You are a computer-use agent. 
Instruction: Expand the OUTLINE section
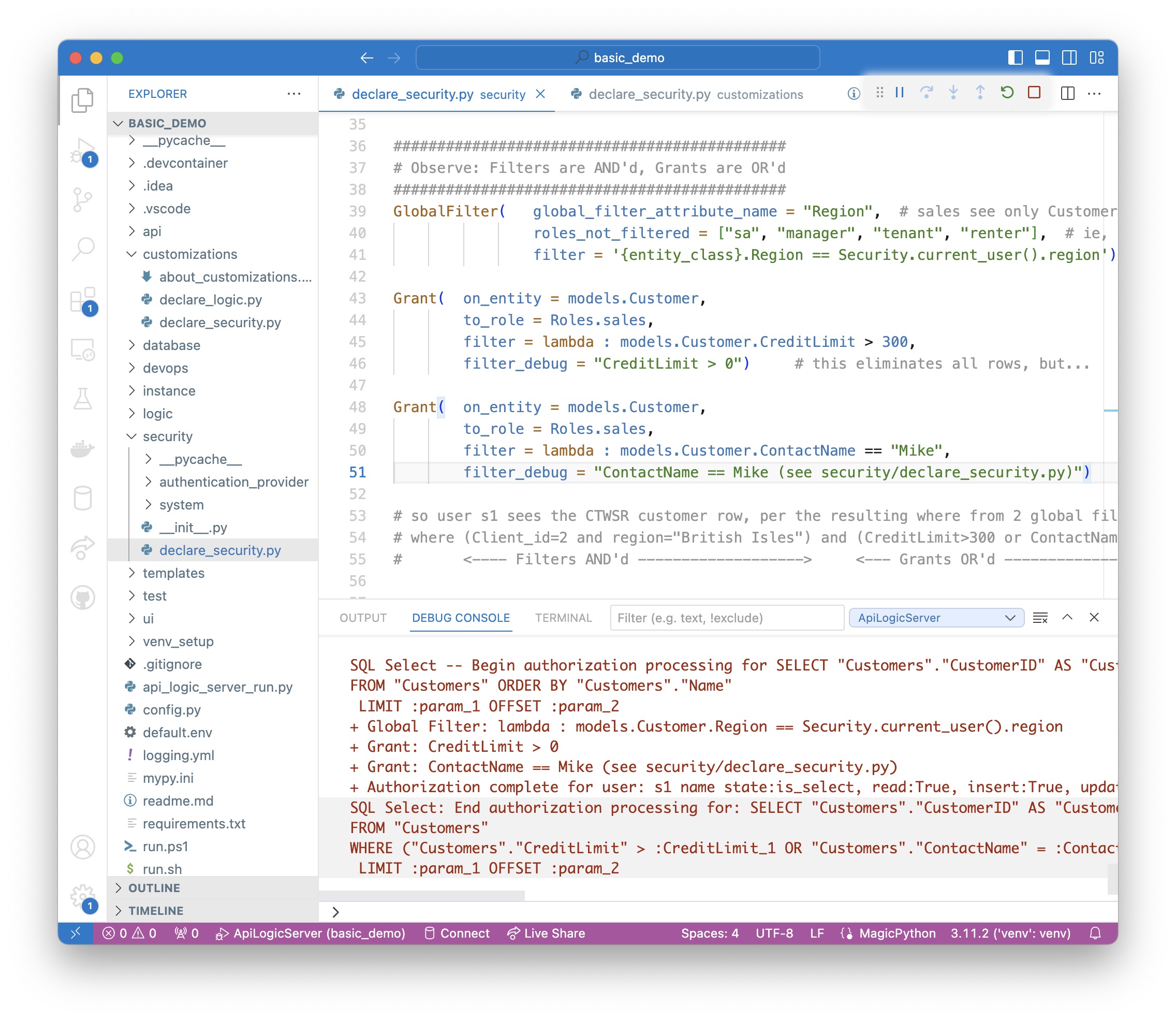213,887
